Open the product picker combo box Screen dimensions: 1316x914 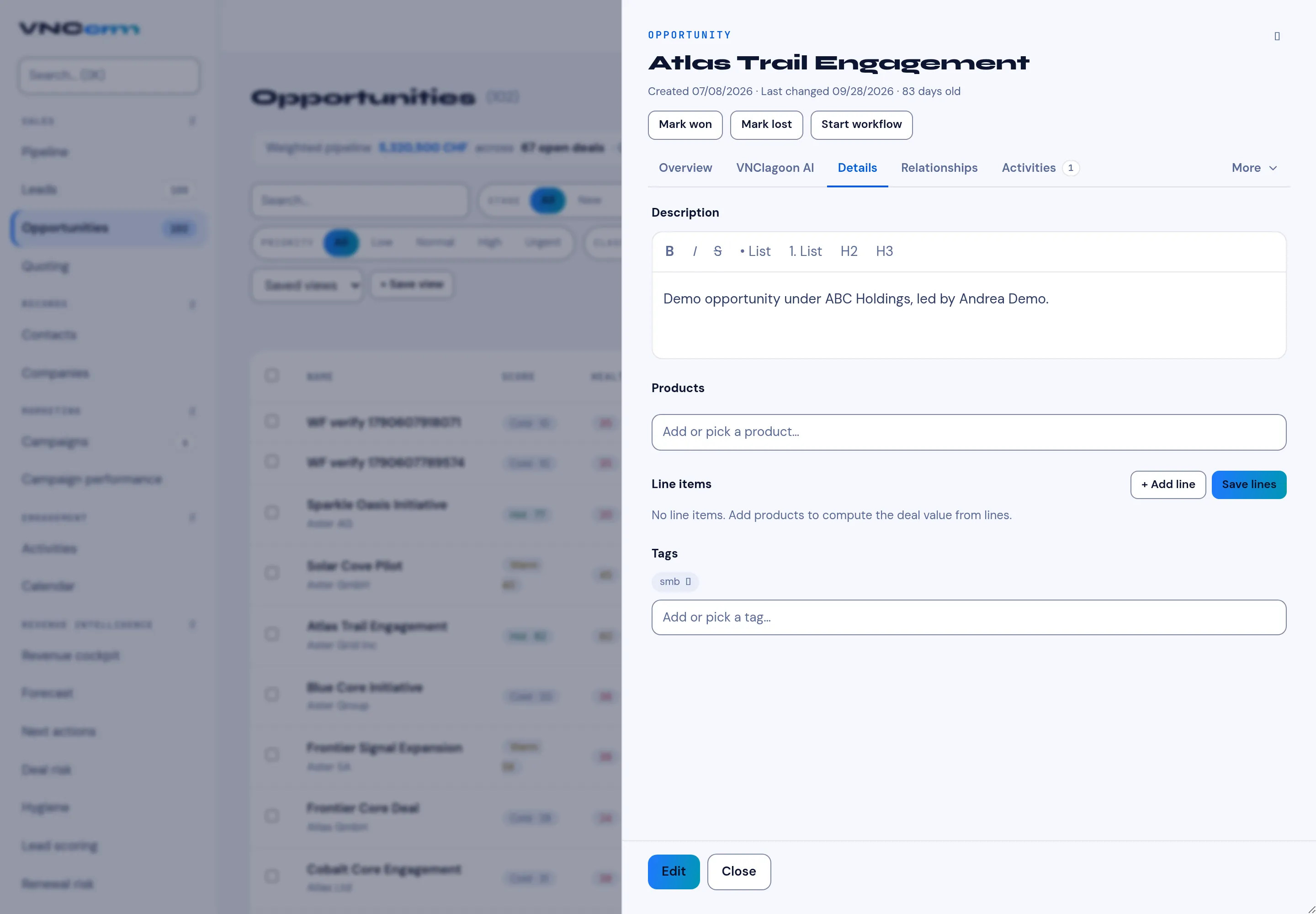coord(968,432)
